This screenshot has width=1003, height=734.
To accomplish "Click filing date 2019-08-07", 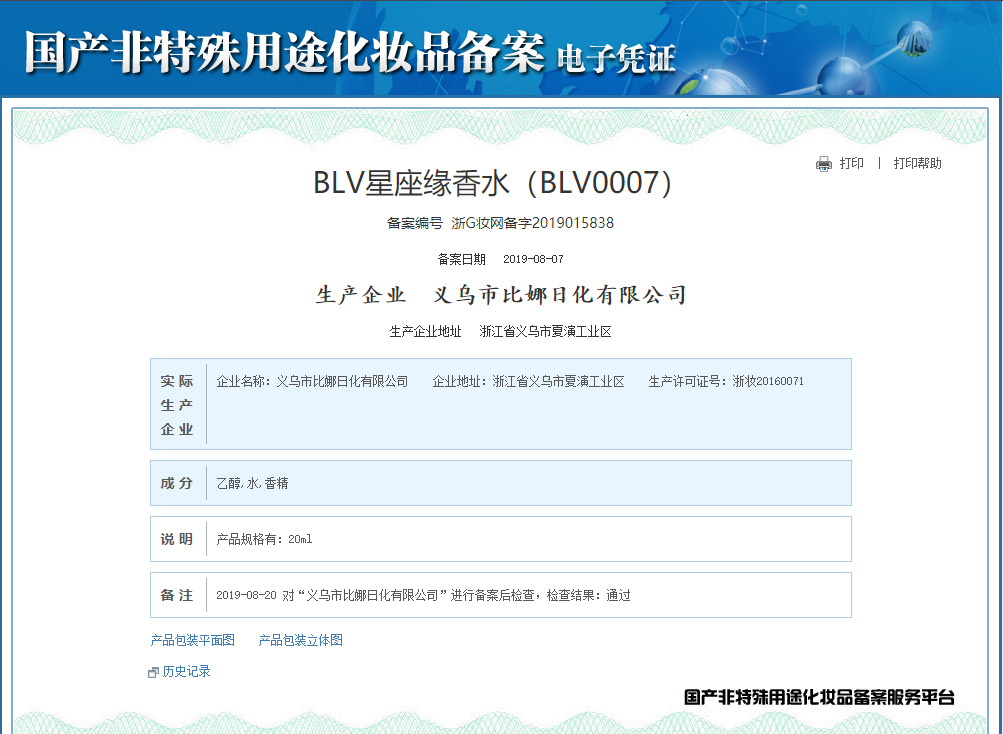I will (533, 259).
